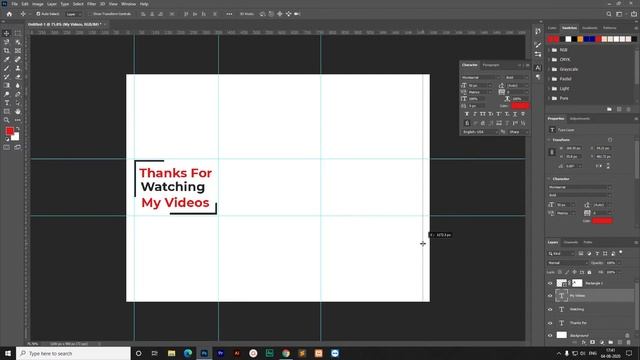Open the History panel dock icon
The height and width of the screenshot is (360, 640).
(x=538, y=31)
